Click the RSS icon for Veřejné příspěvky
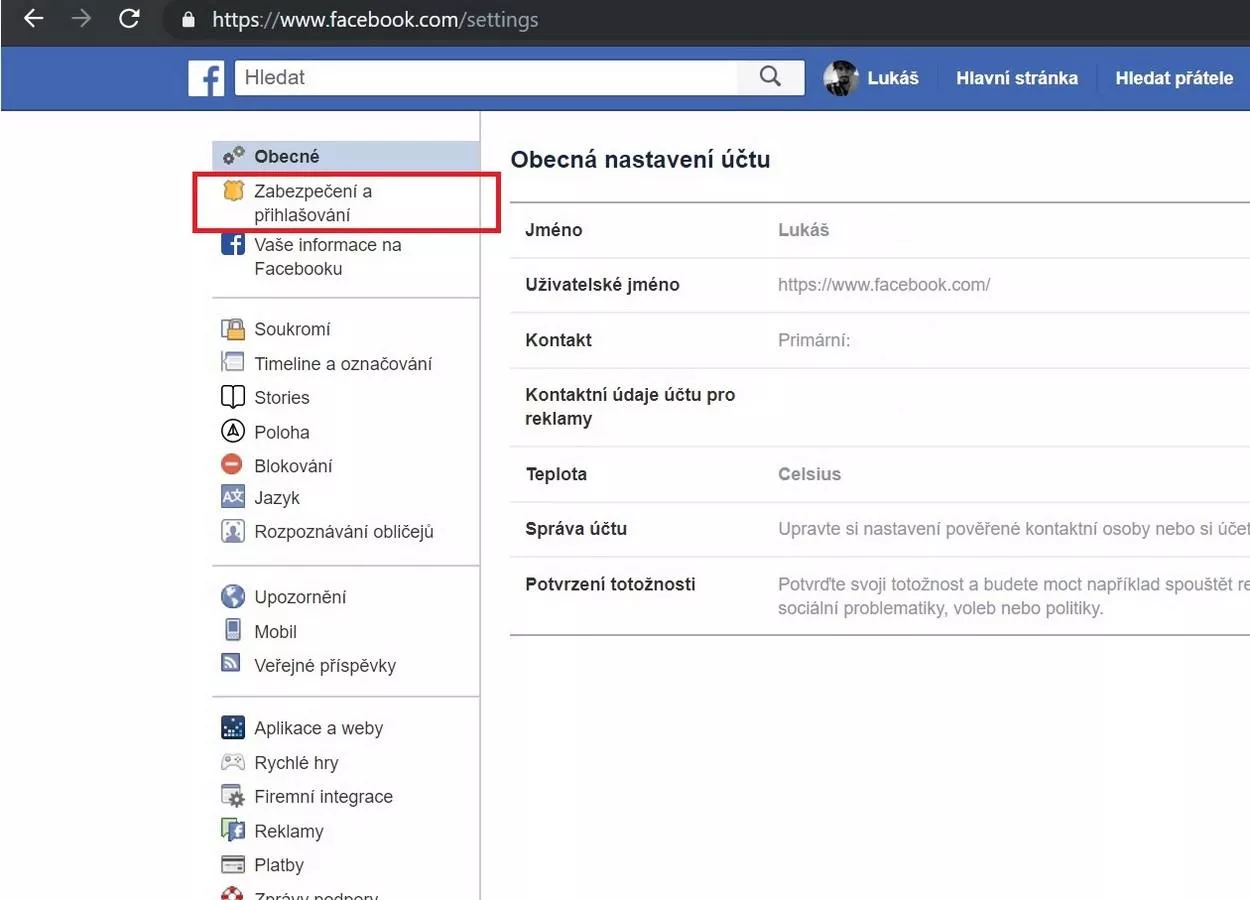This screenshot has width=1250, height=900. [x=231, y=662]
